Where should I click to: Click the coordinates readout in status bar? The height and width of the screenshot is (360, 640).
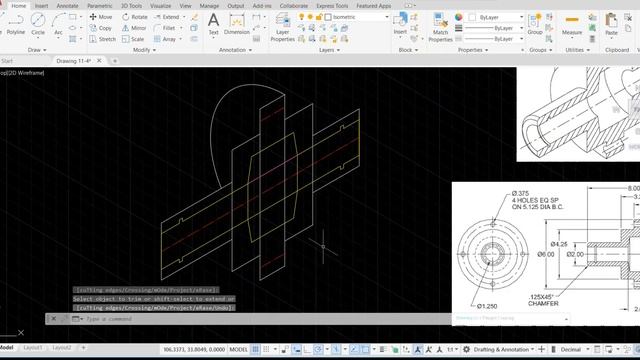click(x=194, y=349)
